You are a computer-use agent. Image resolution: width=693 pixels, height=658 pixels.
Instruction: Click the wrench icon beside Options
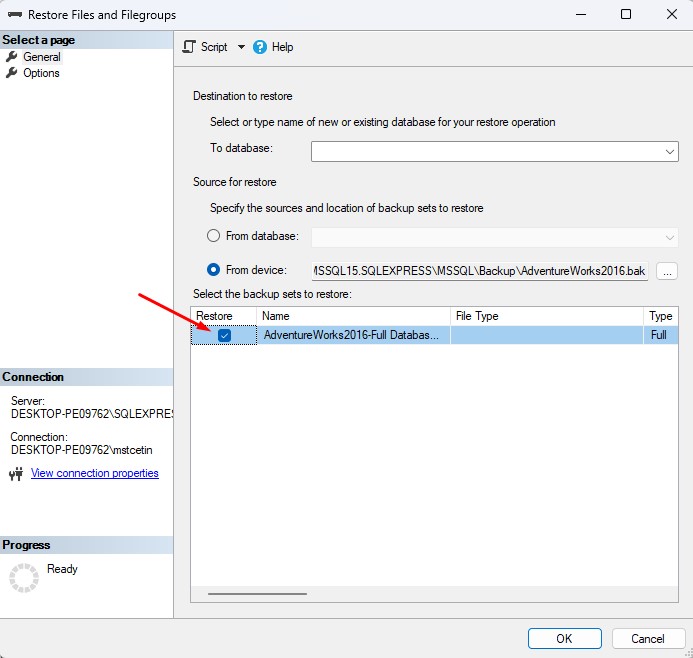(x=11, y=72)
